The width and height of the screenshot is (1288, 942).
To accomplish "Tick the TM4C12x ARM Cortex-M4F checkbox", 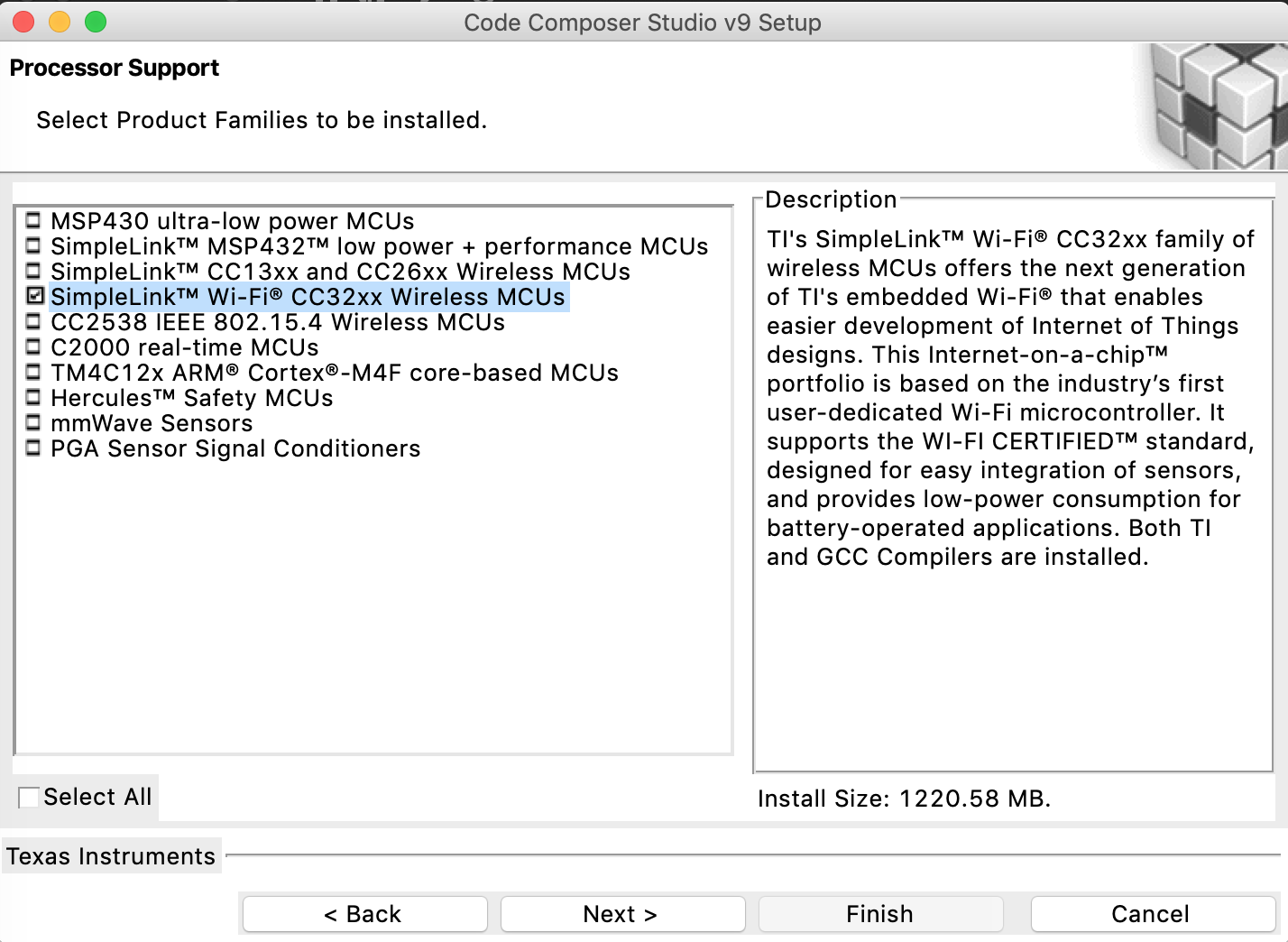I will click(33, 372).
